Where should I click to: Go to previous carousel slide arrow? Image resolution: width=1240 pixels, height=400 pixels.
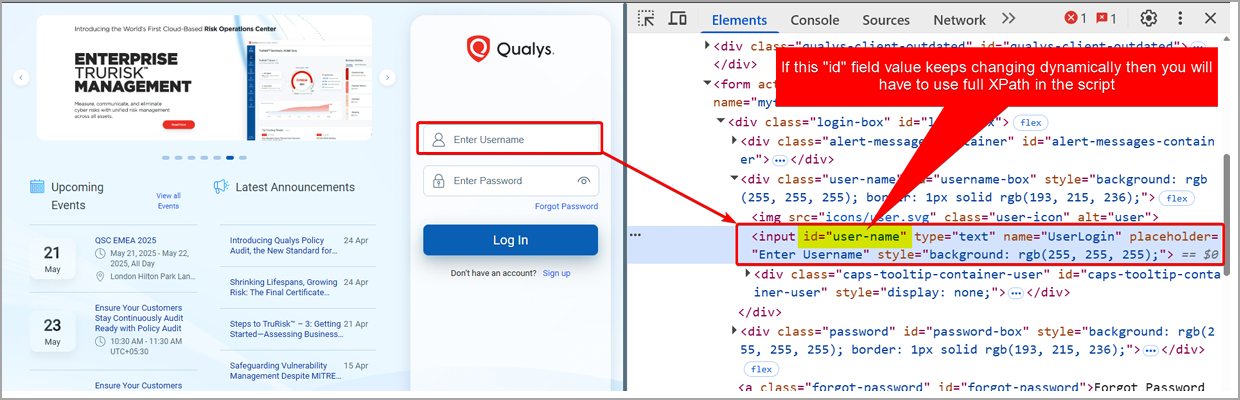click(22, 78)
